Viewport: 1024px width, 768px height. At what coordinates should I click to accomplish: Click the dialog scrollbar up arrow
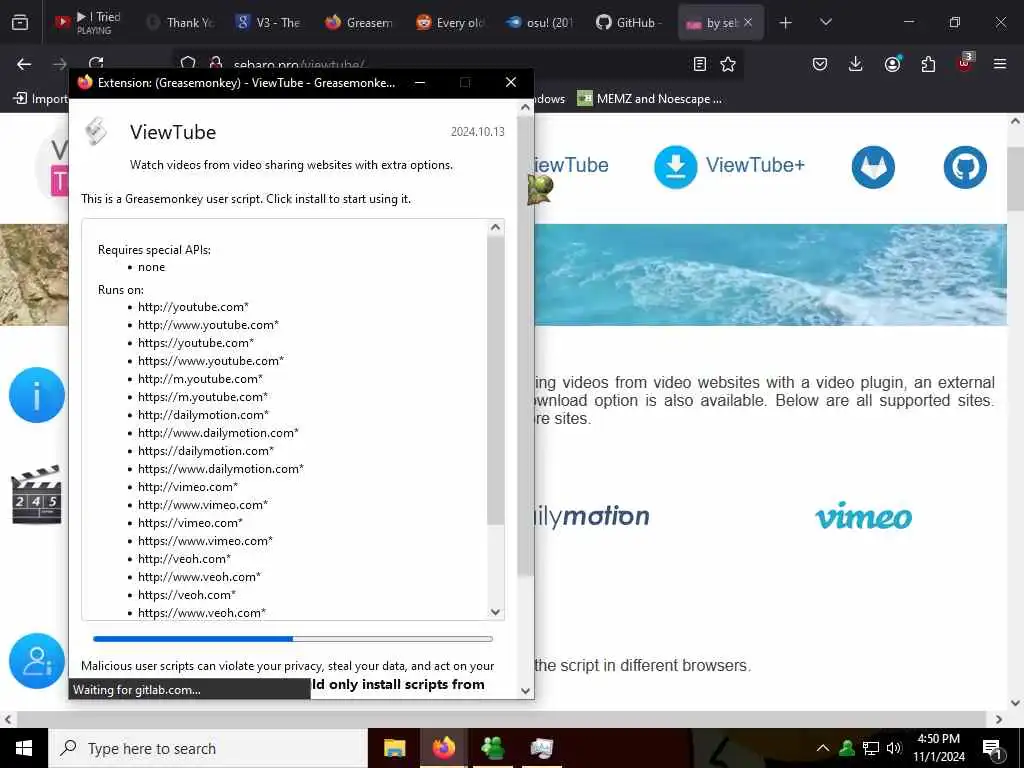click(526, 107)
